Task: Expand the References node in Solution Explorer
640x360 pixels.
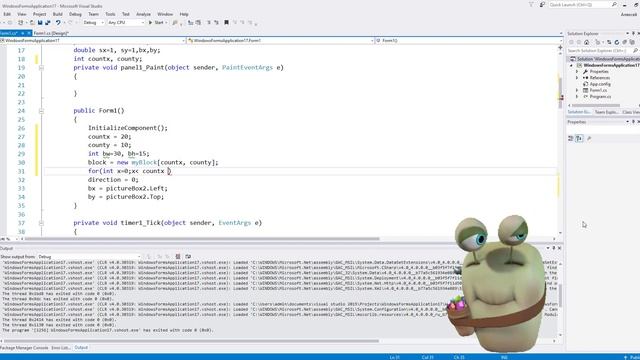Action: tap(577, 78)
